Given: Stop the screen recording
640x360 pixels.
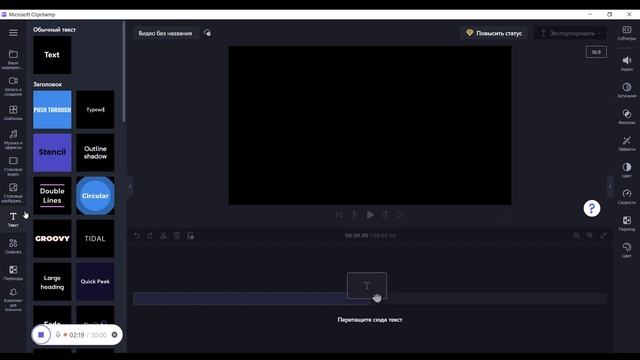Looking at the screenshot, I should (x=41, y=335).
